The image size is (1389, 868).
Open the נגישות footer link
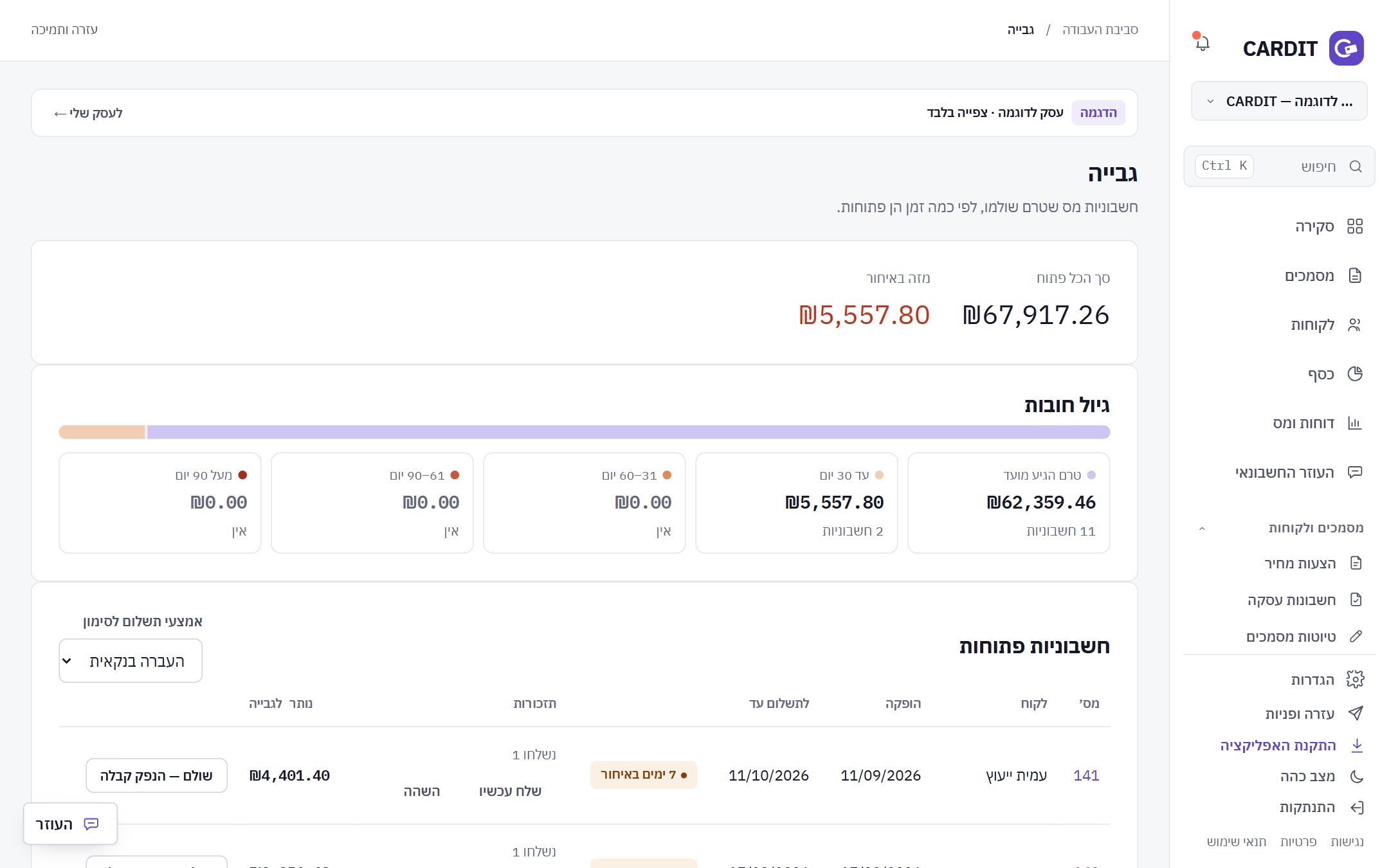click(x=1347, y=842)
